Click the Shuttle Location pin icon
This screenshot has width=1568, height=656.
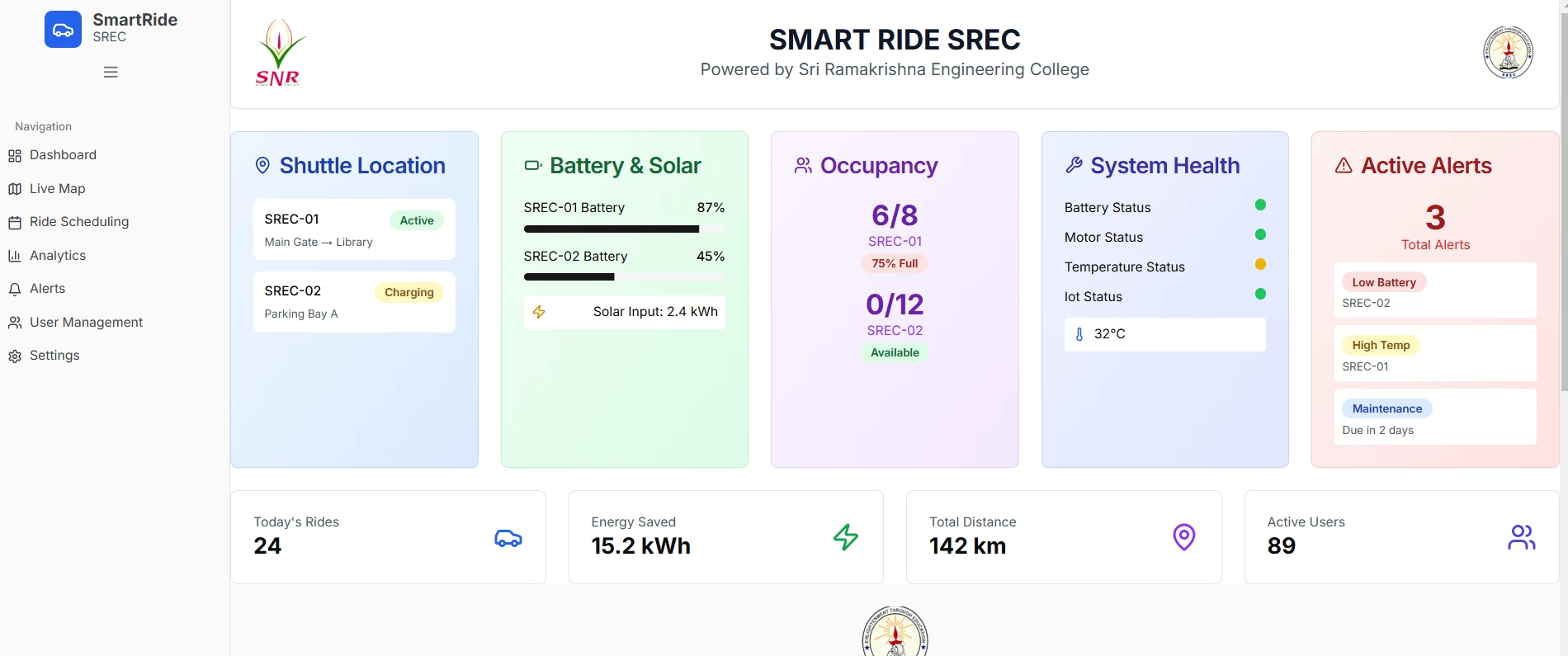pyautogui.click(x=262, y=166)
